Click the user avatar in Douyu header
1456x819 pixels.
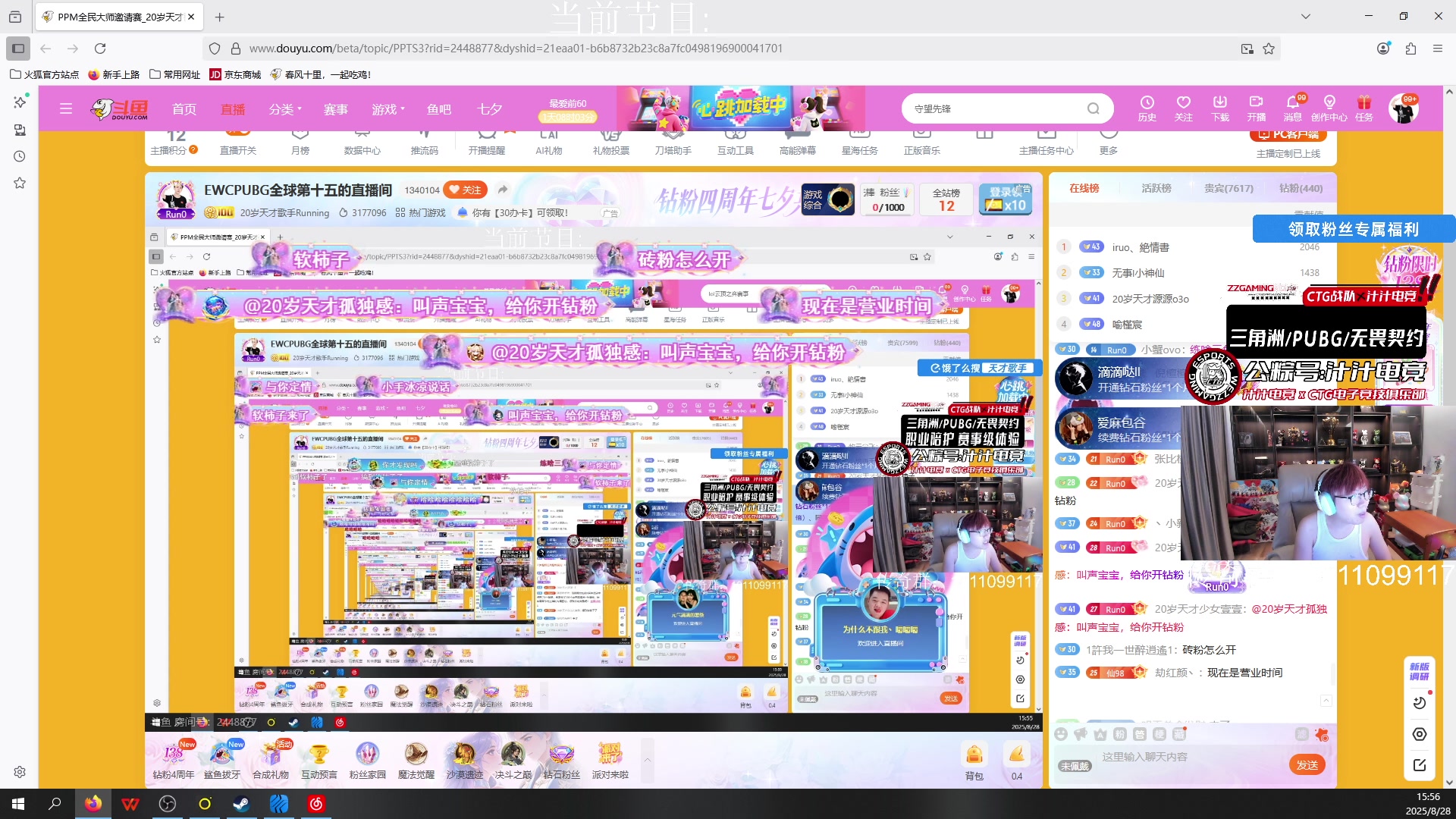point(1403,109)
